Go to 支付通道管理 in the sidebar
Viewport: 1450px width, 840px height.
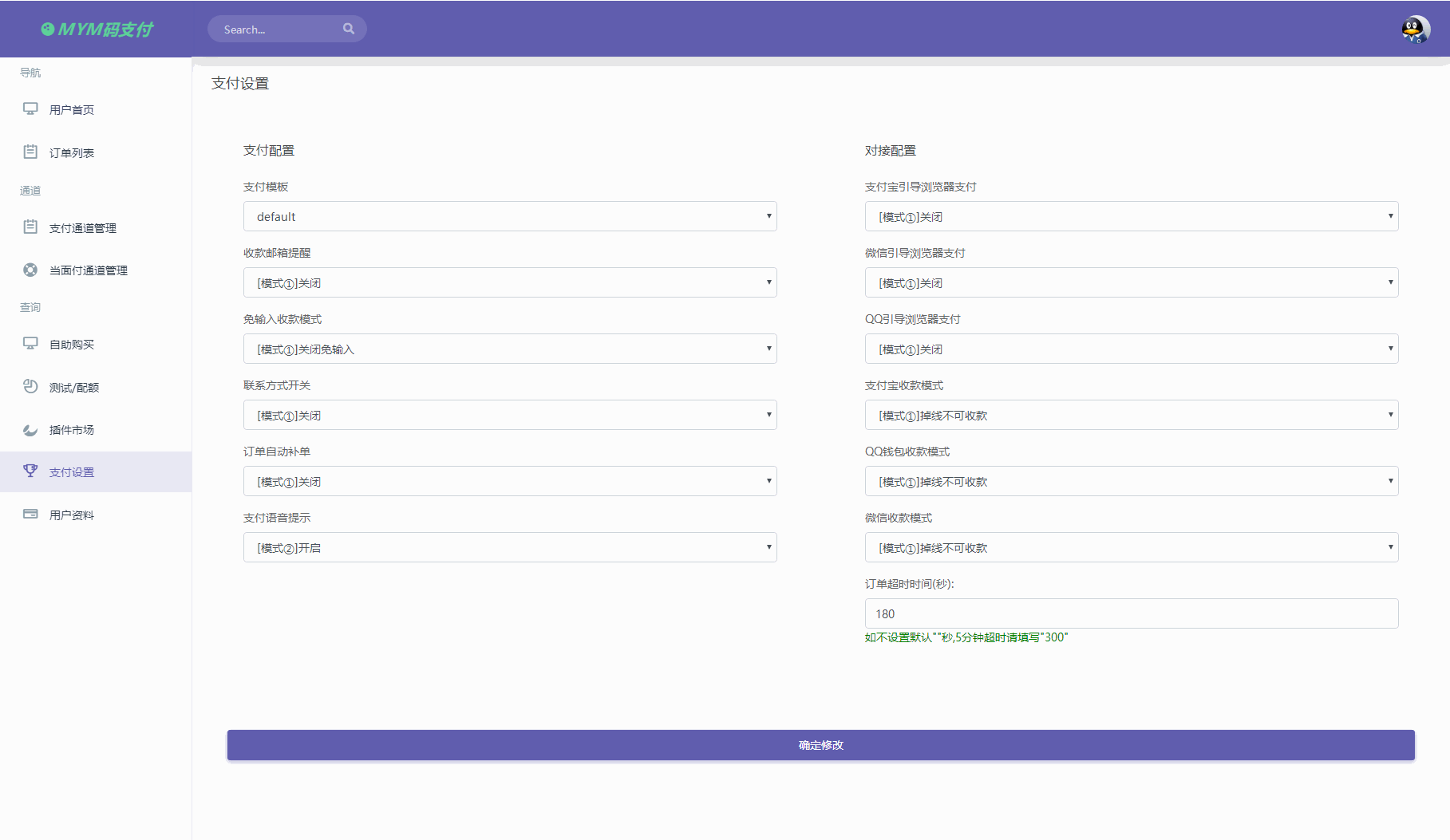point(83,228)
